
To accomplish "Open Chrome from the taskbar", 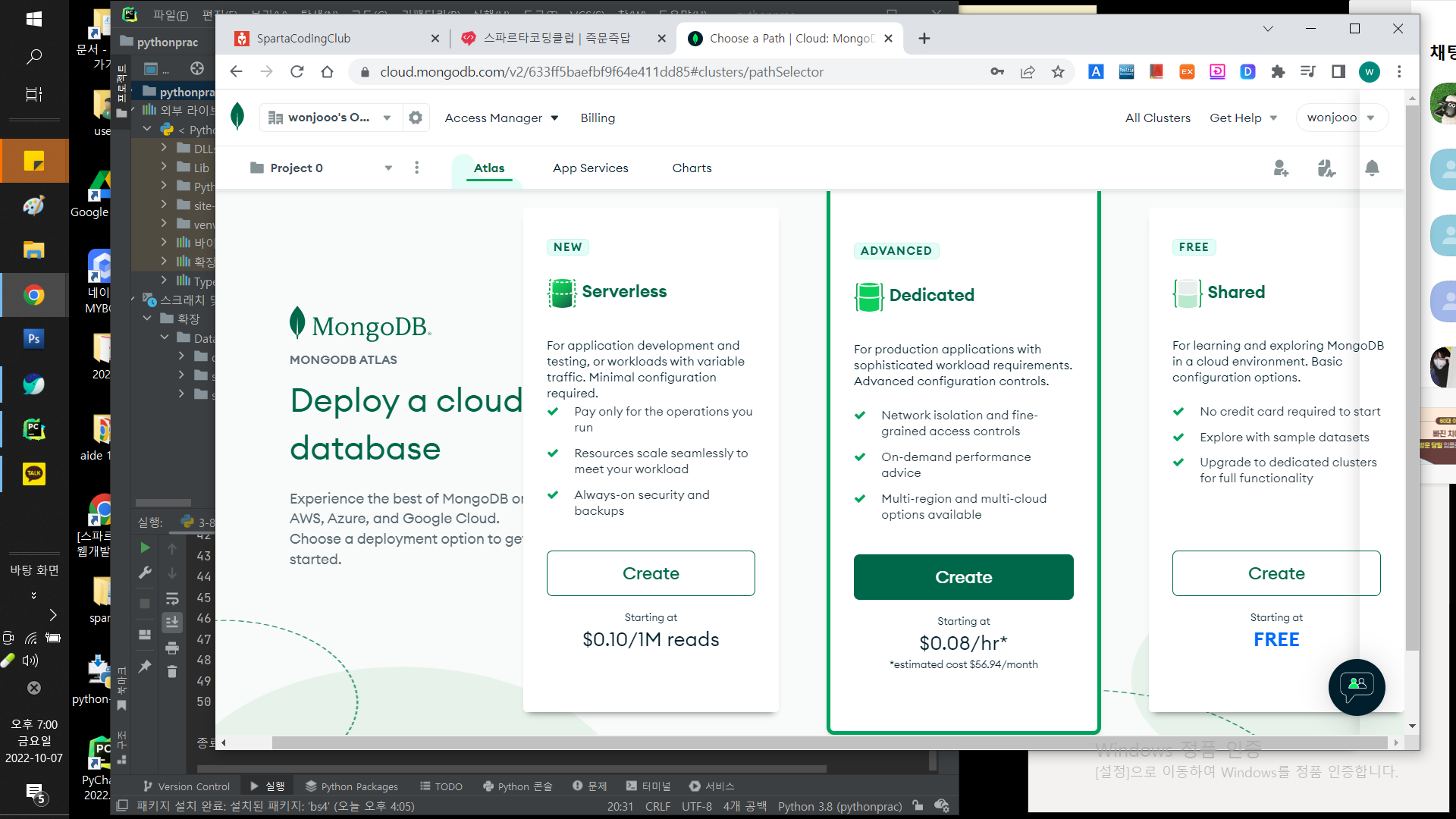I will coord(34,295).
